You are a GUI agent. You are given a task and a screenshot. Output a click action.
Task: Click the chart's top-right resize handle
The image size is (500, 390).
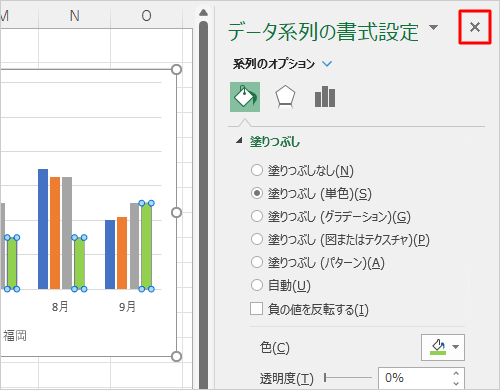coord(176,70)
